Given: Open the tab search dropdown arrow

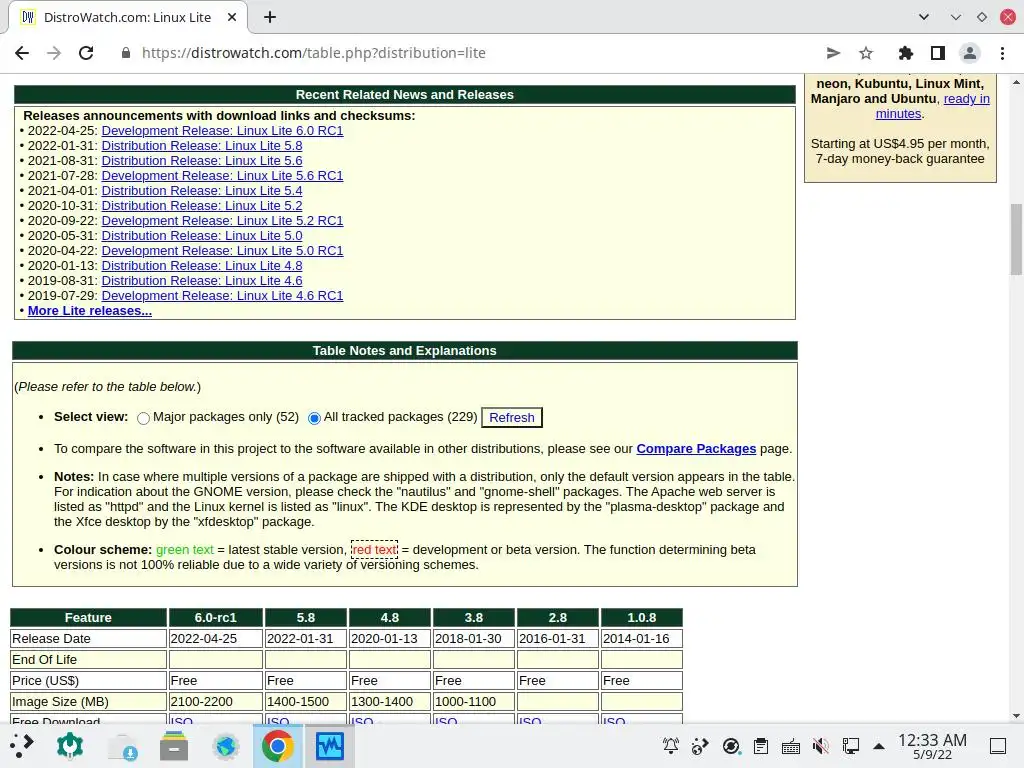Looking at the screenshot, I should (x=923, y=18).
